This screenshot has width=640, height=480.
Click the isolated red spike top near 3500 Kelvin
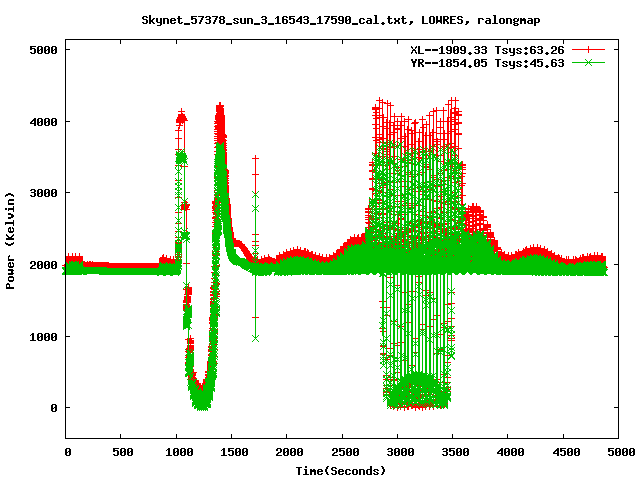pyautogui.click(x=256, y=158)
